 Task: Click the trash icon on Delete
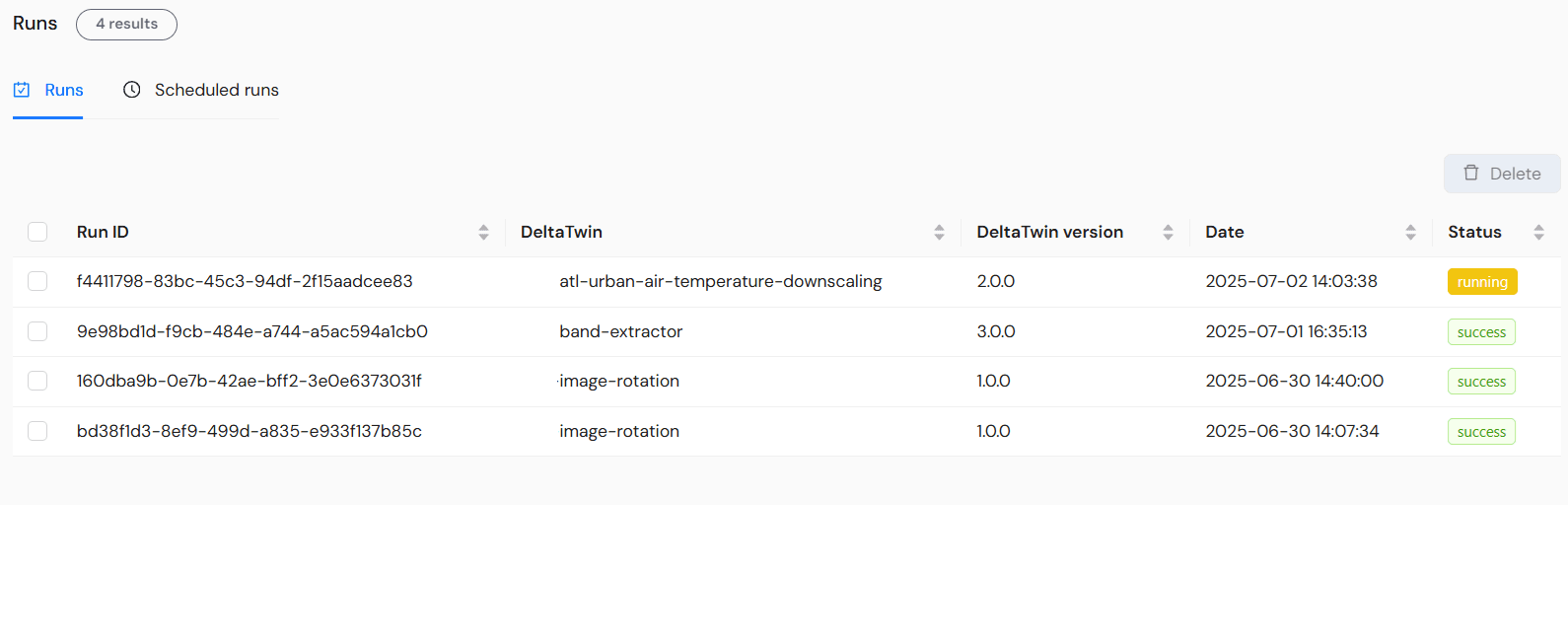(1471, 173)
